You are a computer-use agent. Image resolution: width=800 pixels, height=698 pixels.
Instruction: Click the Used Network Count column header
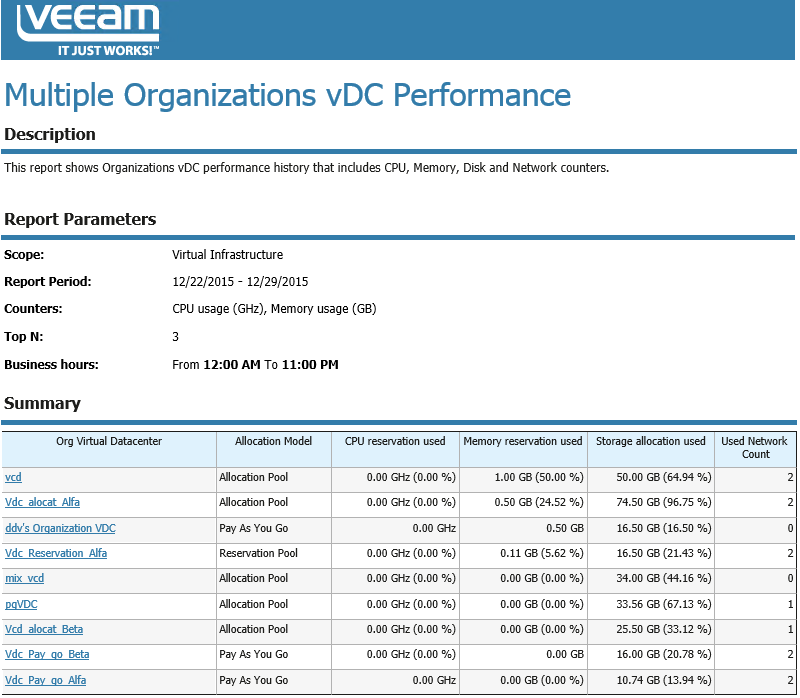click(755, 447)
